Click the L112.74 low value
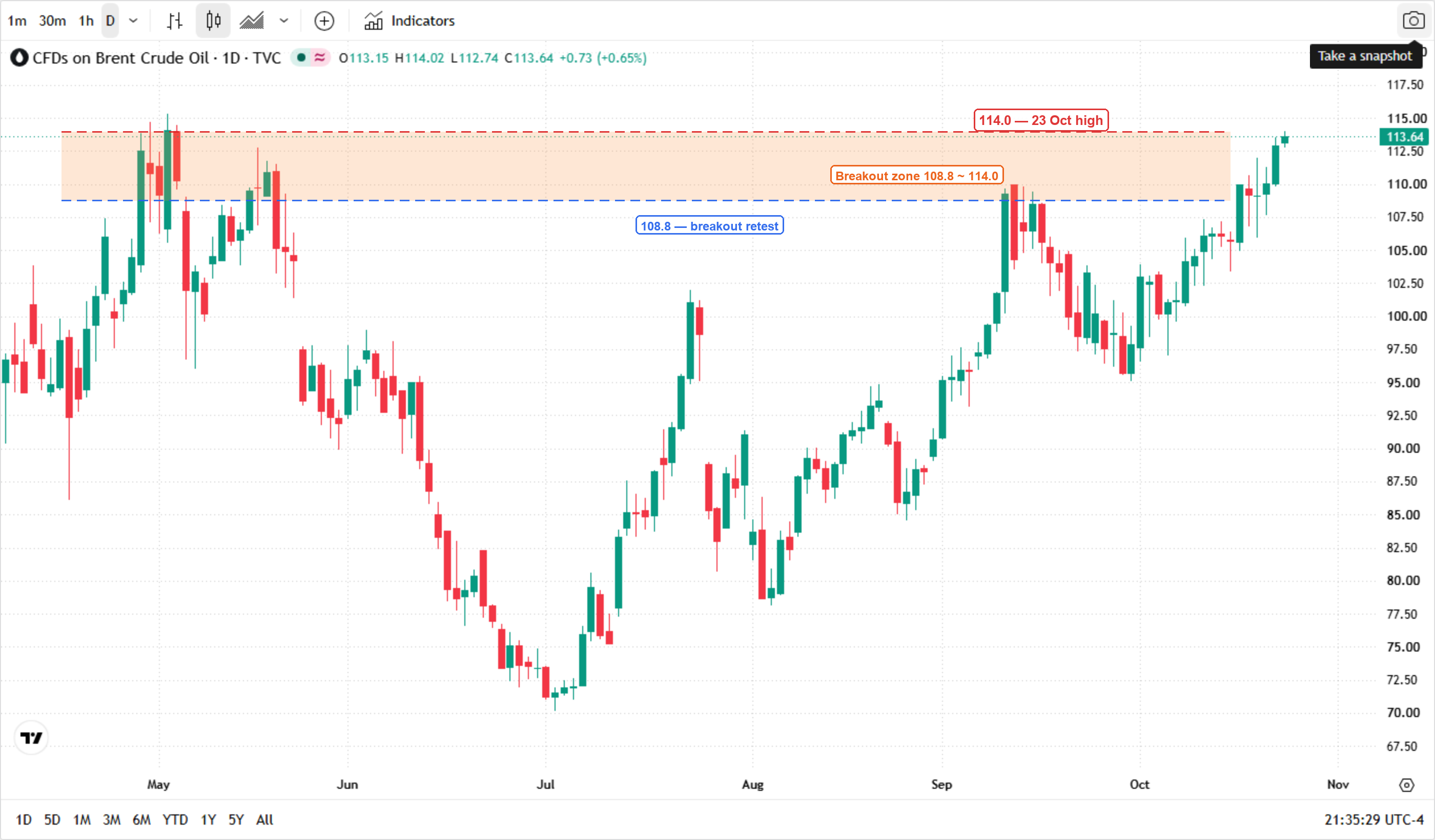The height and width of the screenshot is (840, 1435). click(x=475, y=58)
